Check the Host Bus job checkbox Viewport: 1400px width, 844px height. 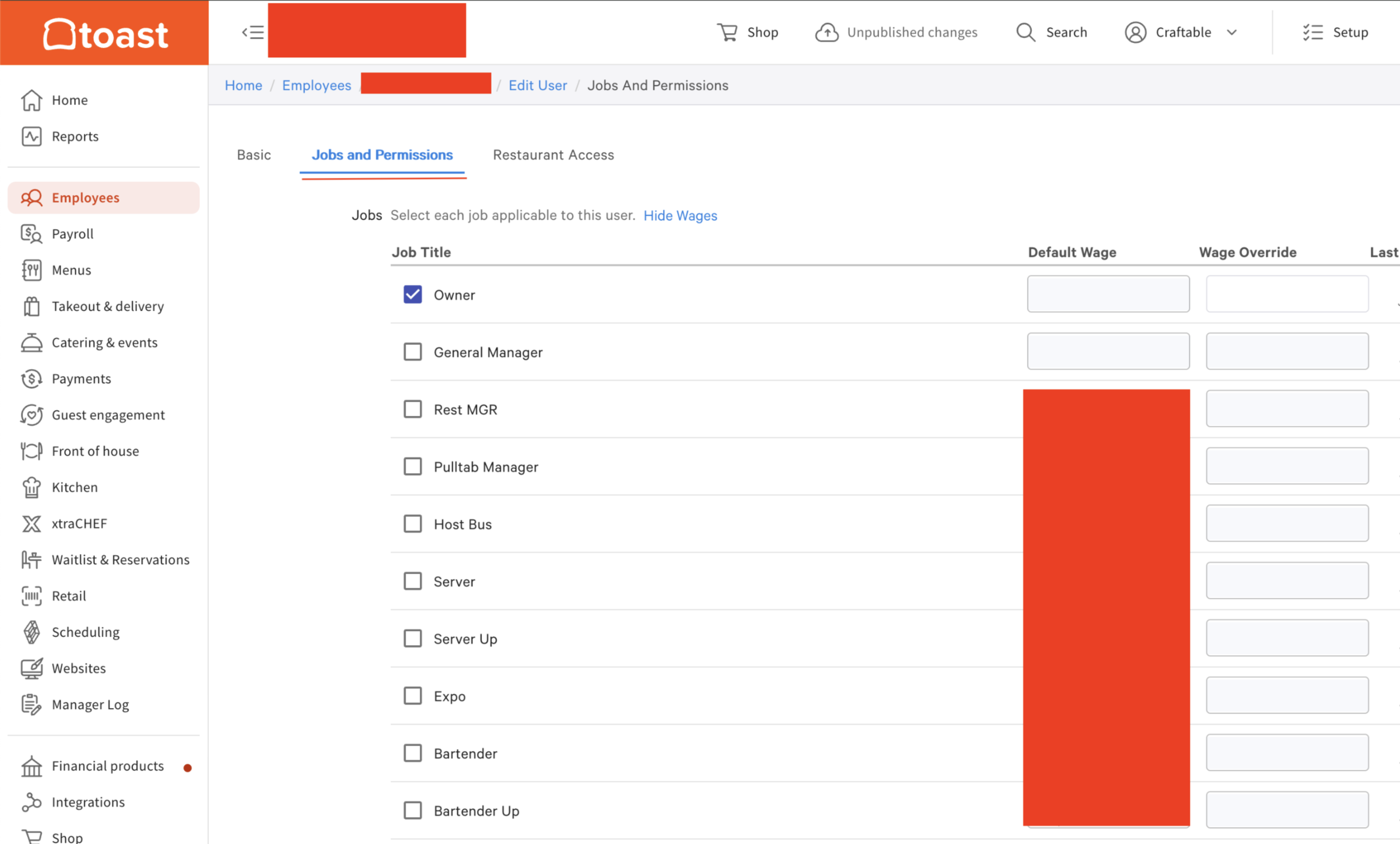point(412,524)
